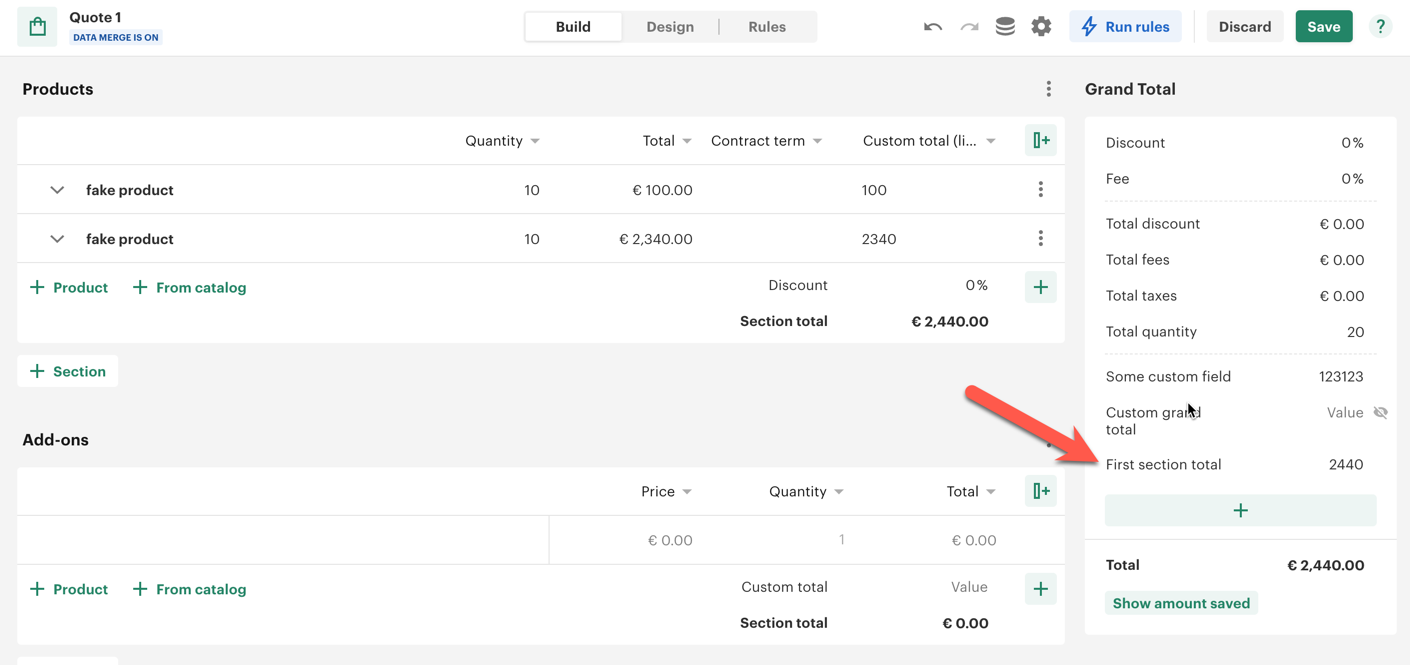Open the help question mark icon
The height and width of the screenshot is (665, 1410).
pos(1380,27)
